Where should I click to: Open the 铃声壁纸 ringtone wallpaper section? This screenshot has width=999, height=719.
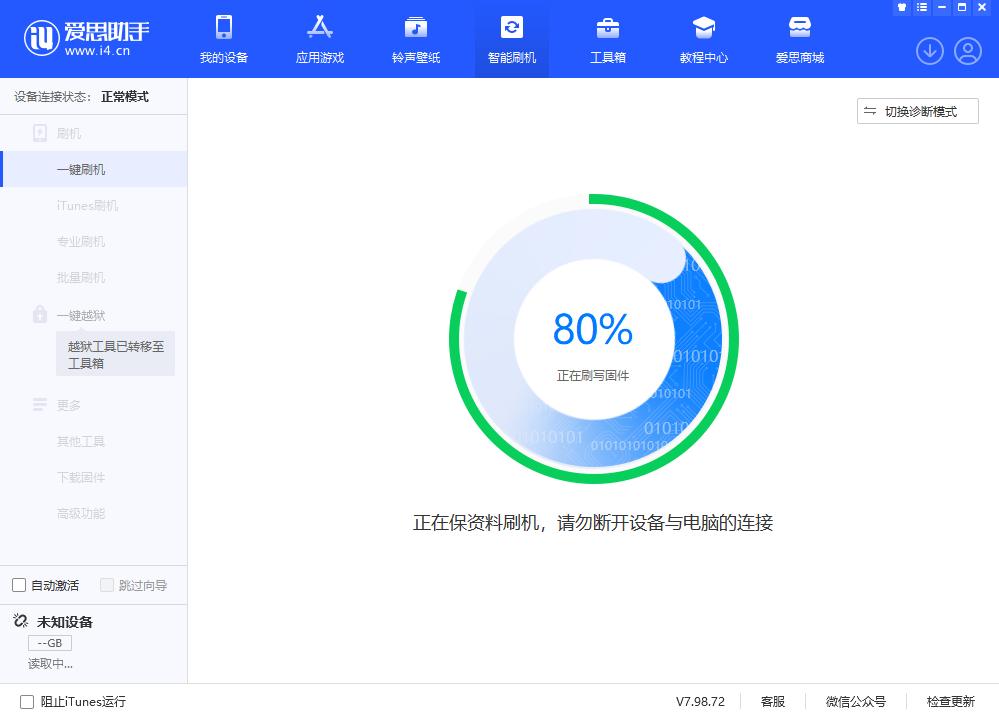point(416,38)
